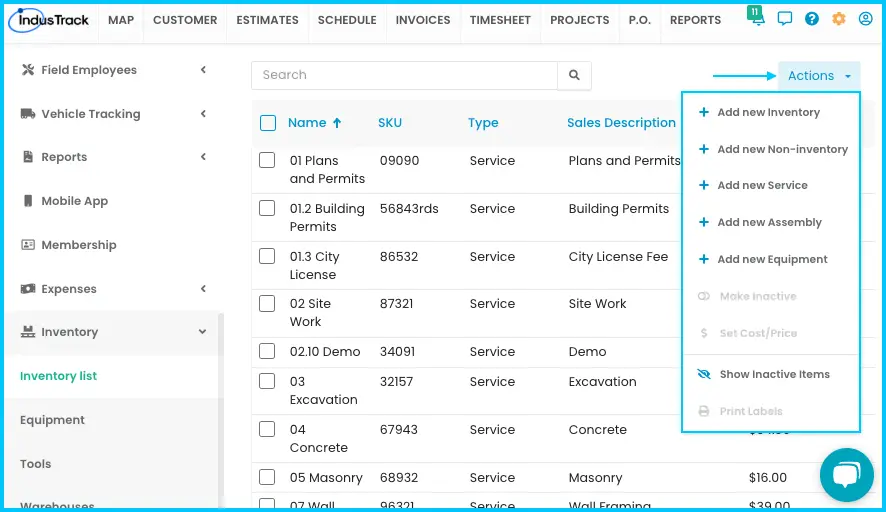The width and height of the screenshot is (886, 512).
Task: Open Inventory list in sidebar
Action: tap(58, 376)
